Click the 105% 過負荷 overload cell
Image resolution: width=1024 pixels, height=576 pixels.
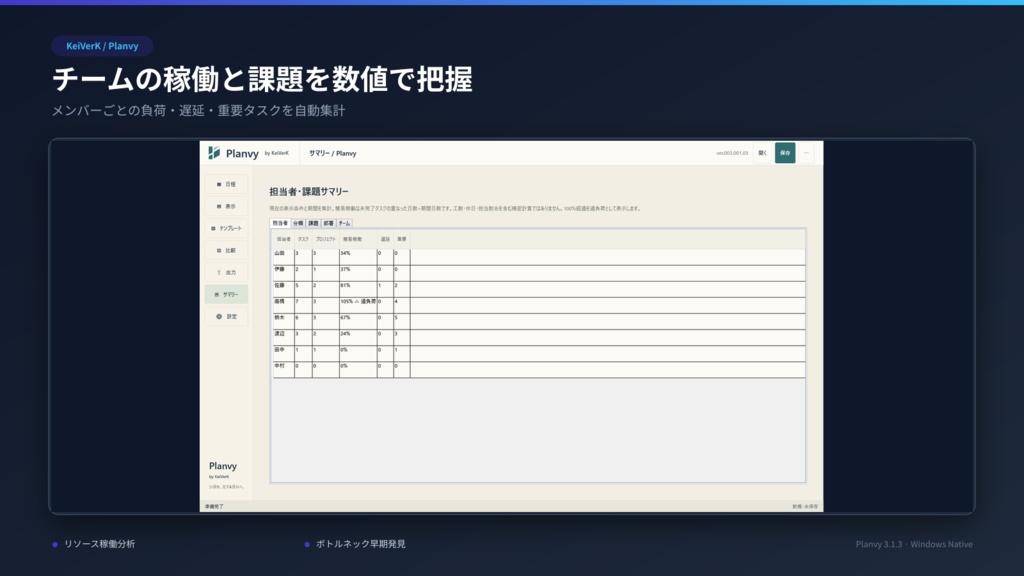[358, 304]
